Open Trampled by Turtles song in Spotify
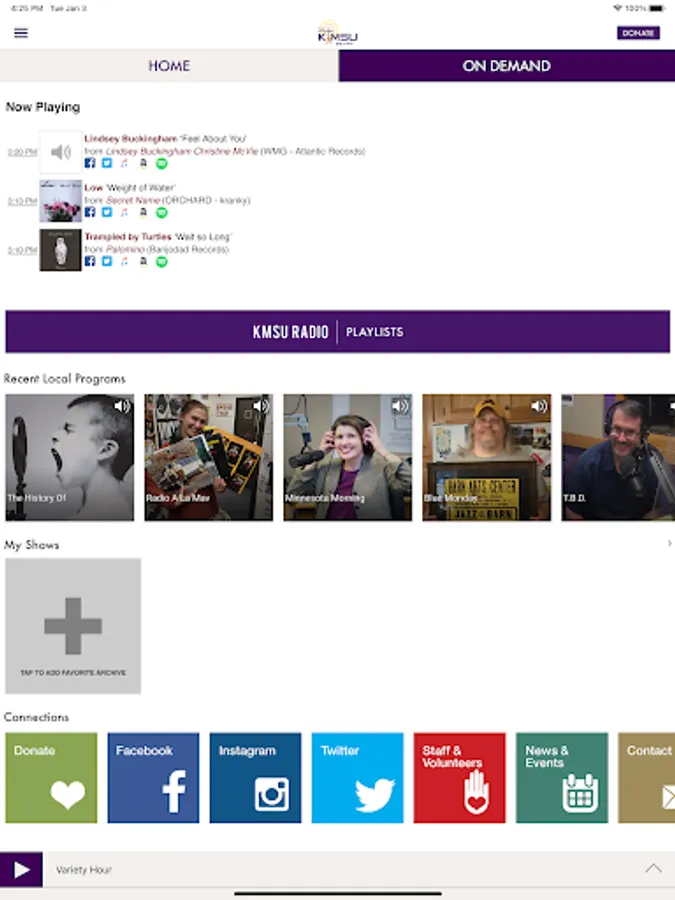 tap(162, 262)
